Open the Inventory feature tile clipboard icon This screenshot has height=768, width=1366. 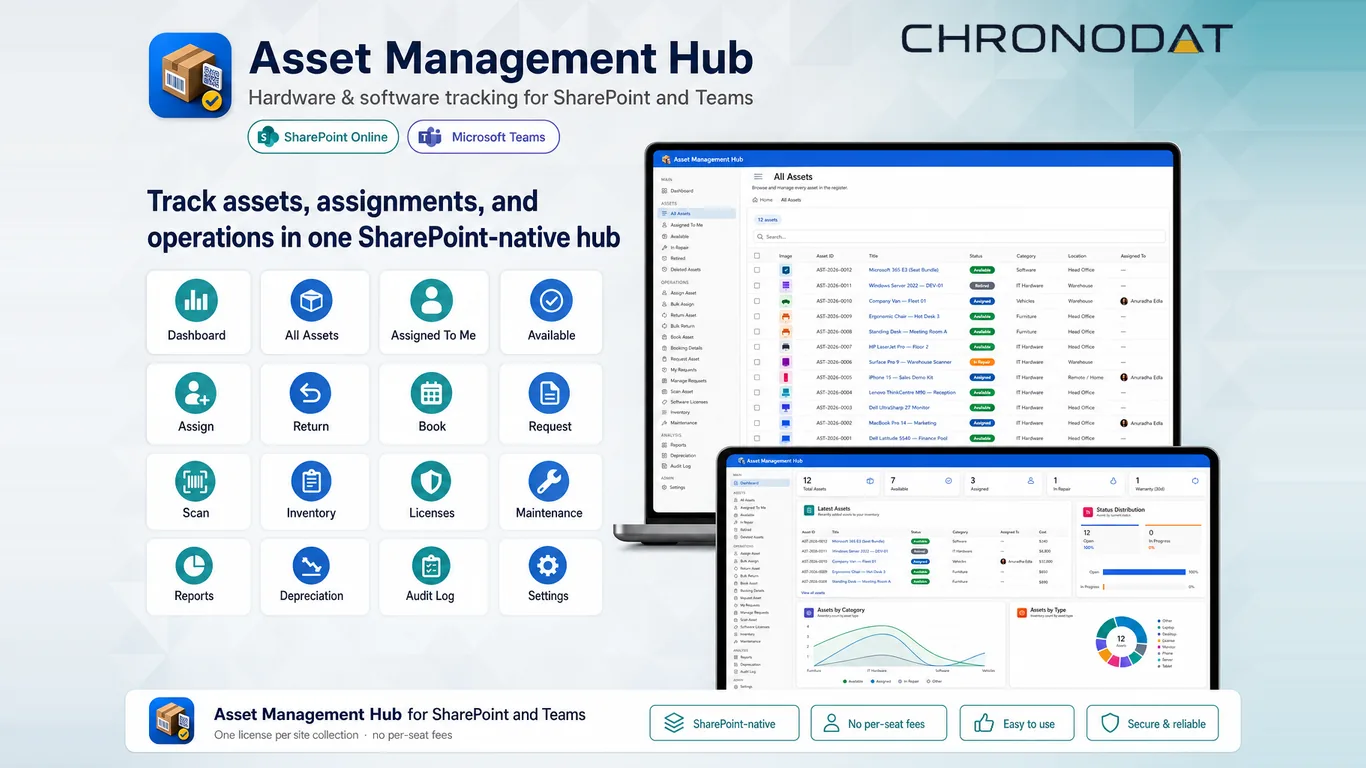click(x=311, y=482)
